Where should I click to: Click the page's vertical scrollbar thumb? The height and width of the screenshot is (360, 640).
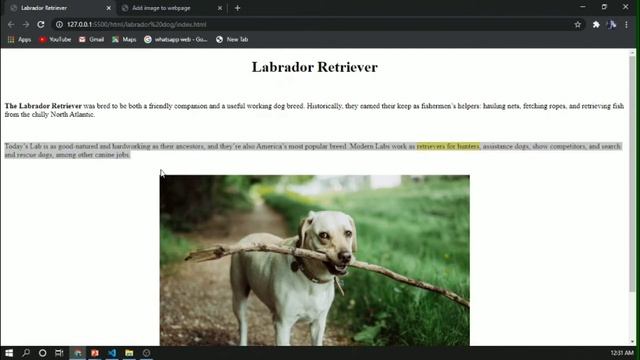pyautogui.click(x=632, y=173)
